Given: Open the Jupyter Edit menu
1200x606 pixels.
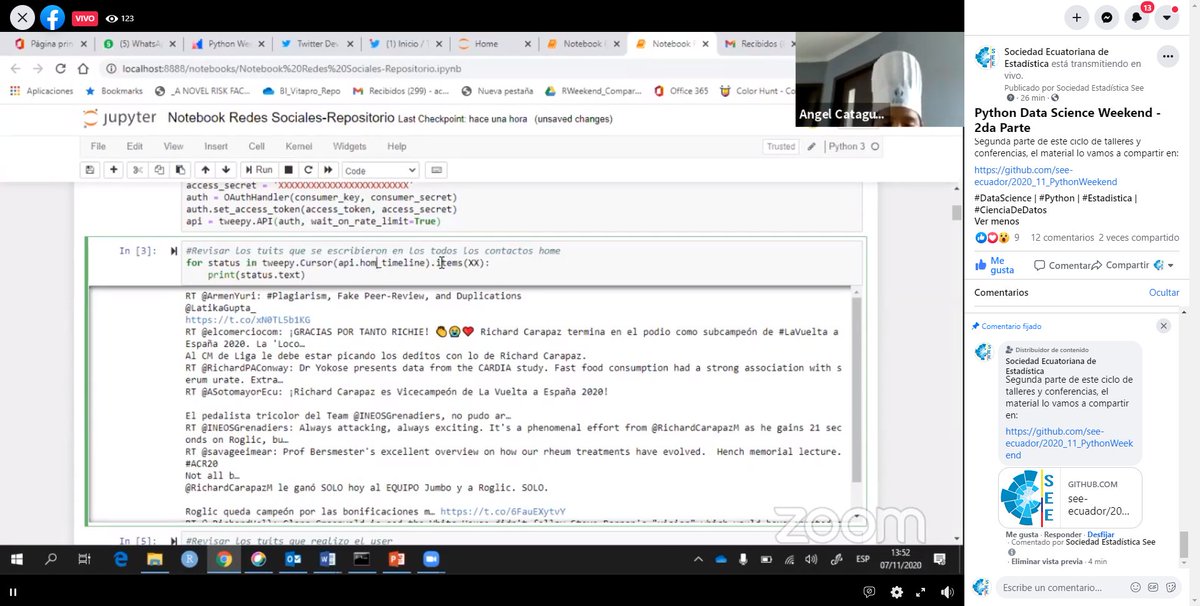Looking at the screenshot, I should [x=134, y=146].
